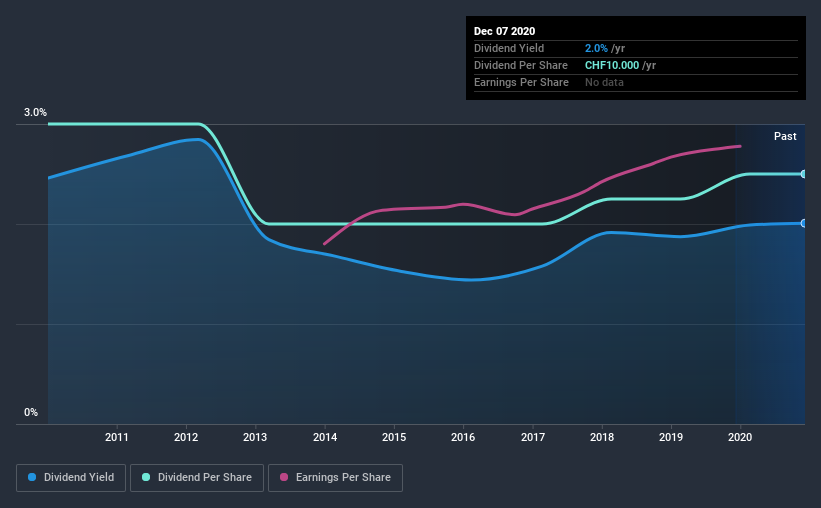
Task: Click the blue Dividend Yield legend dot
Action: pos(32,477)
